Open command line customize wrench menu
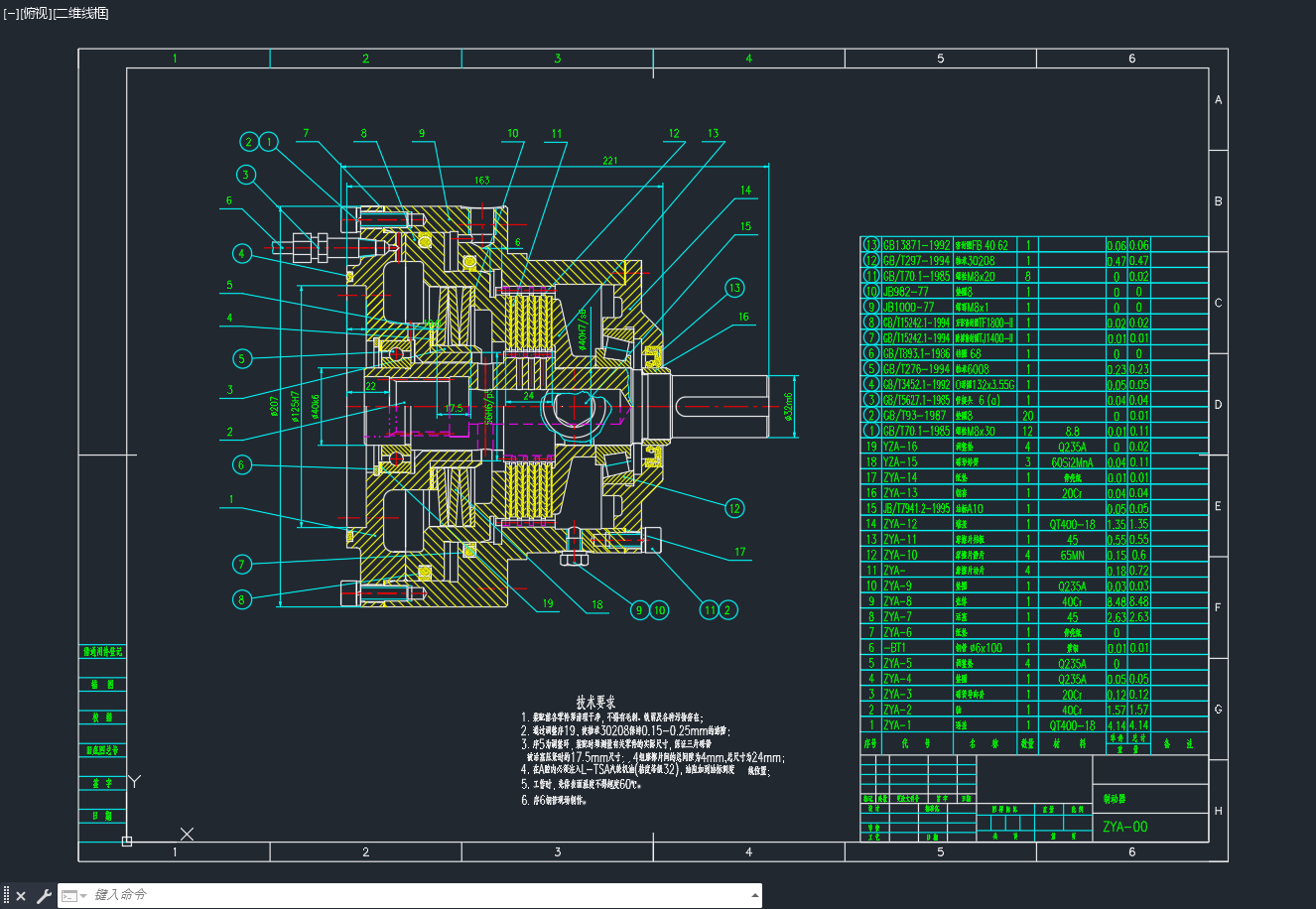This screenshot has width=1316, height=909. coord(44,896)
